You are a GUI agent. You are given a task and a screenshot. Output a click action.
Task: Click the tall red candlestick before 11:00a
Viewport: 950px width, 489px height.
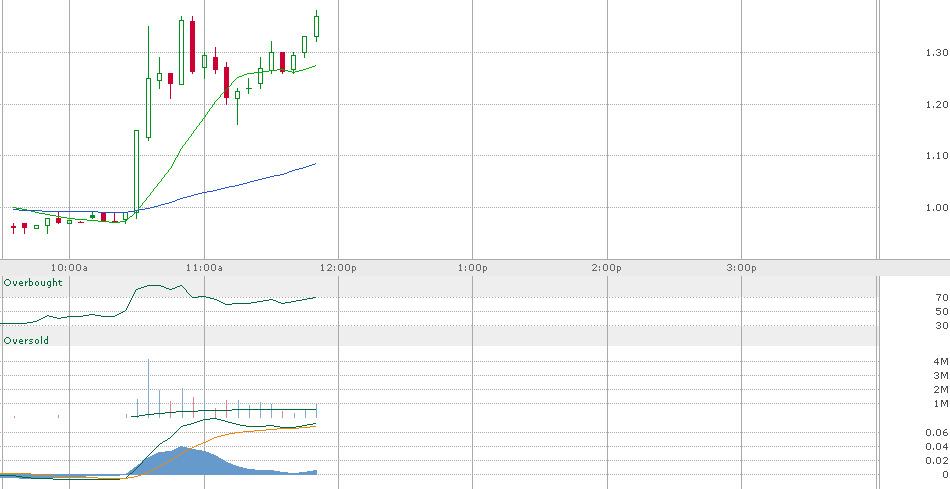pyautogui.click(x=193, y=45)
